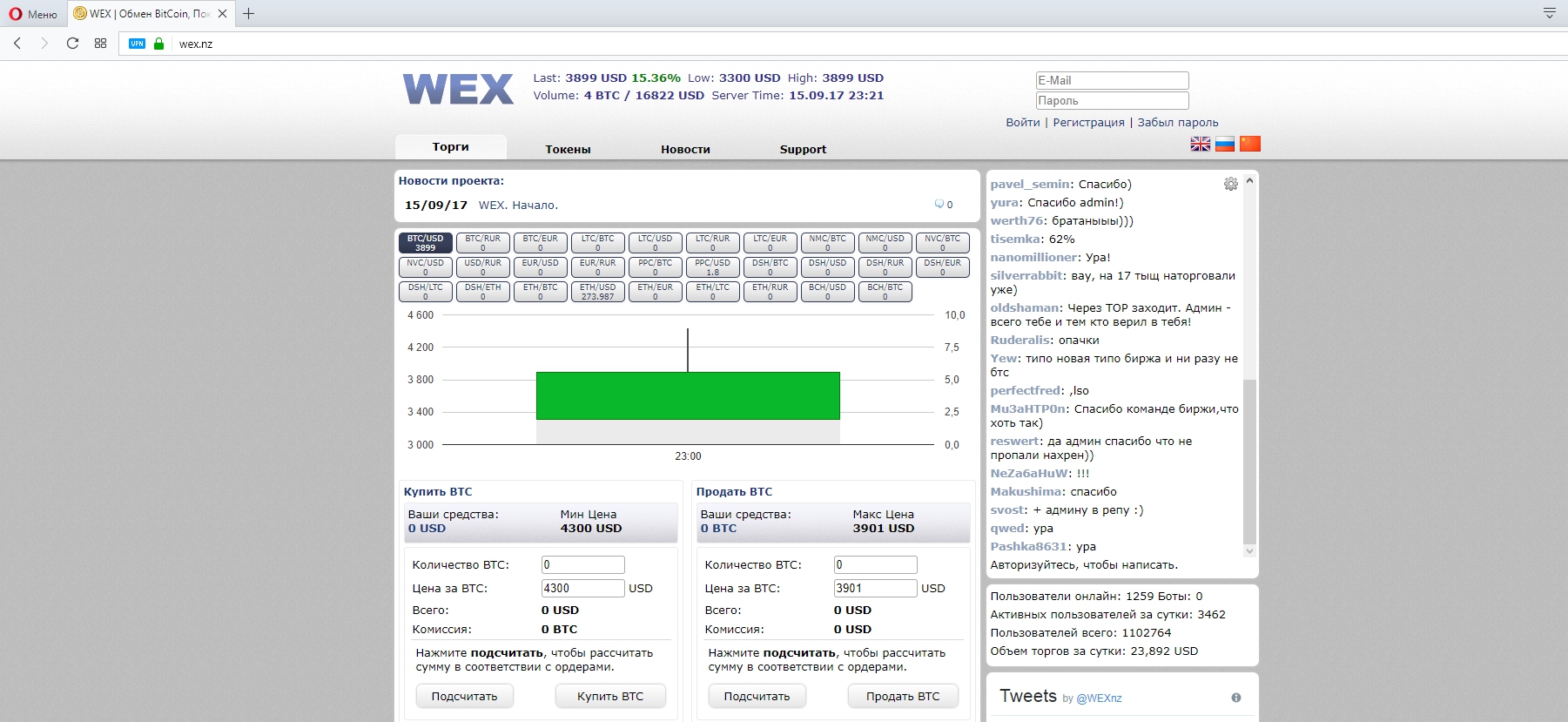Image resolution: width=1568 pixels, height=722 pixels.
Task: Click the Tweets info icon
Action: click(x=1236, y=698)
